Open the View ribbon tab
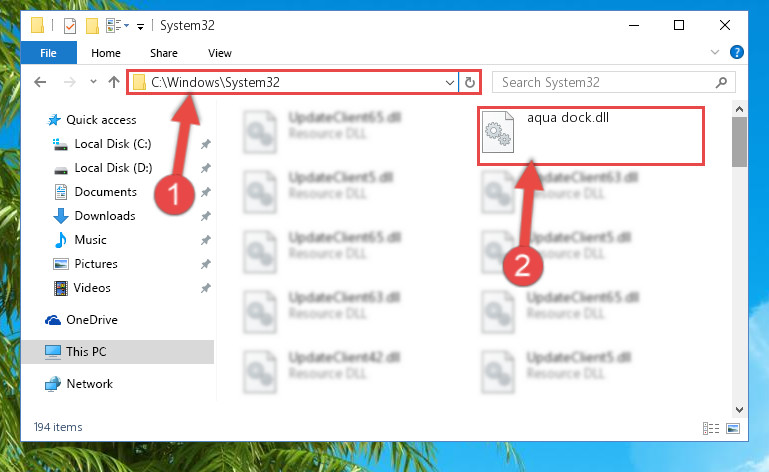 (219, 53)
